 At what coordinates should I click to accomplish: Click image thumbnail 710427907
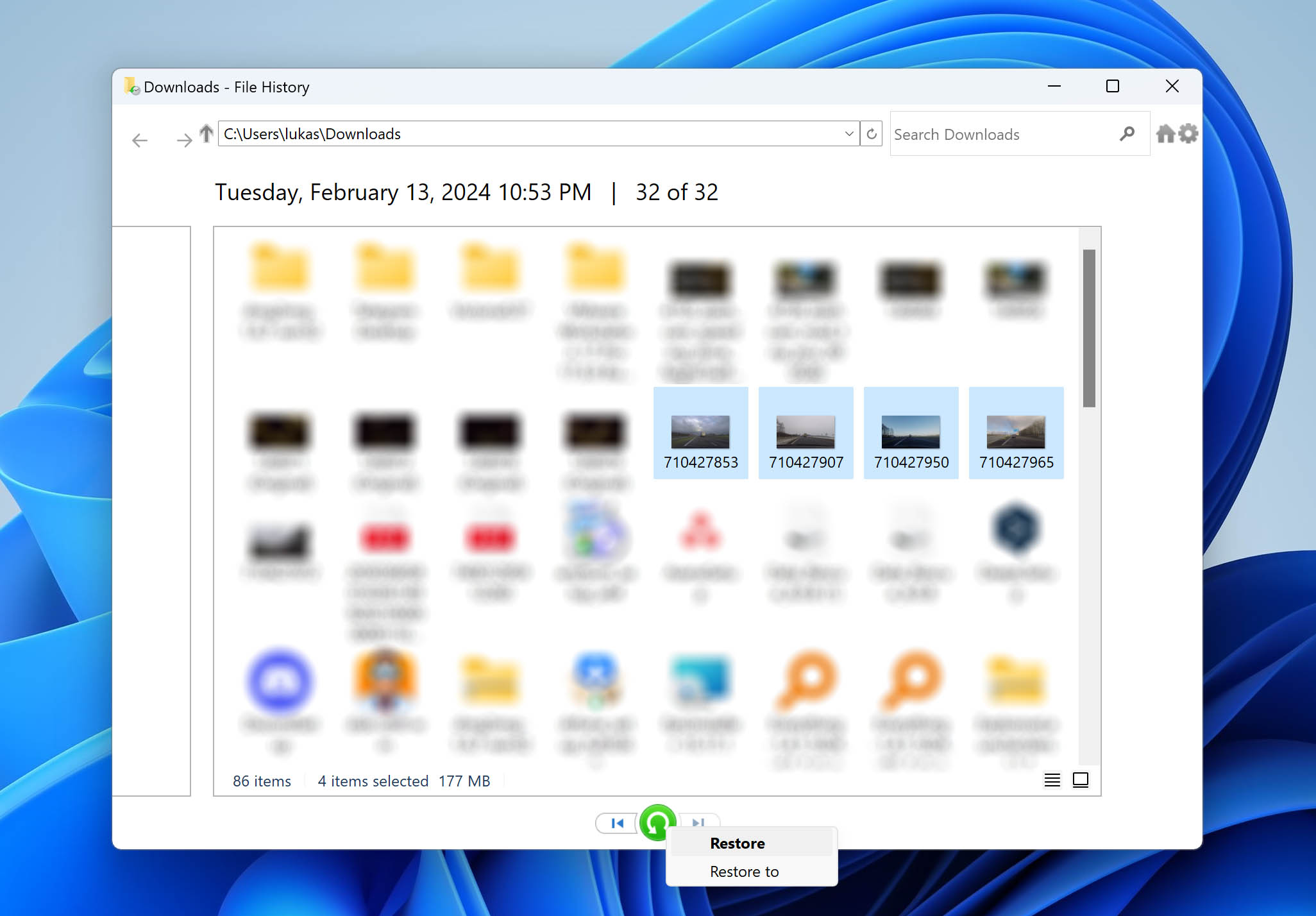click(x=806, y=432)
